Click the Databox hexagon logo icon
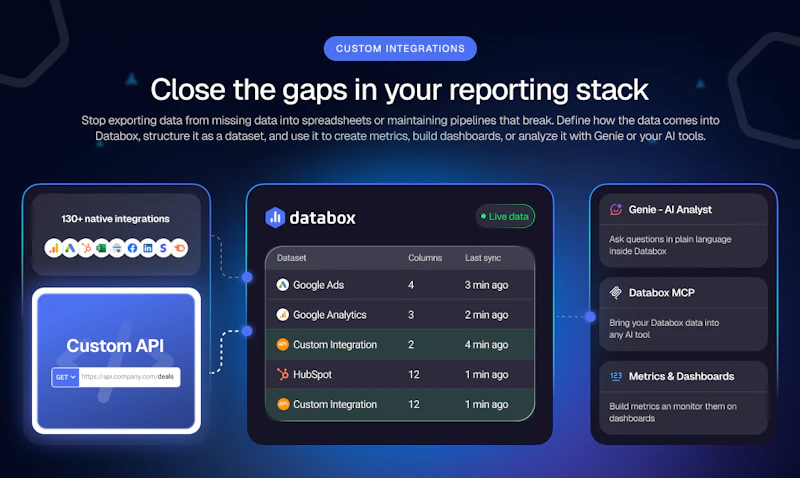 [x=275, y=218]
